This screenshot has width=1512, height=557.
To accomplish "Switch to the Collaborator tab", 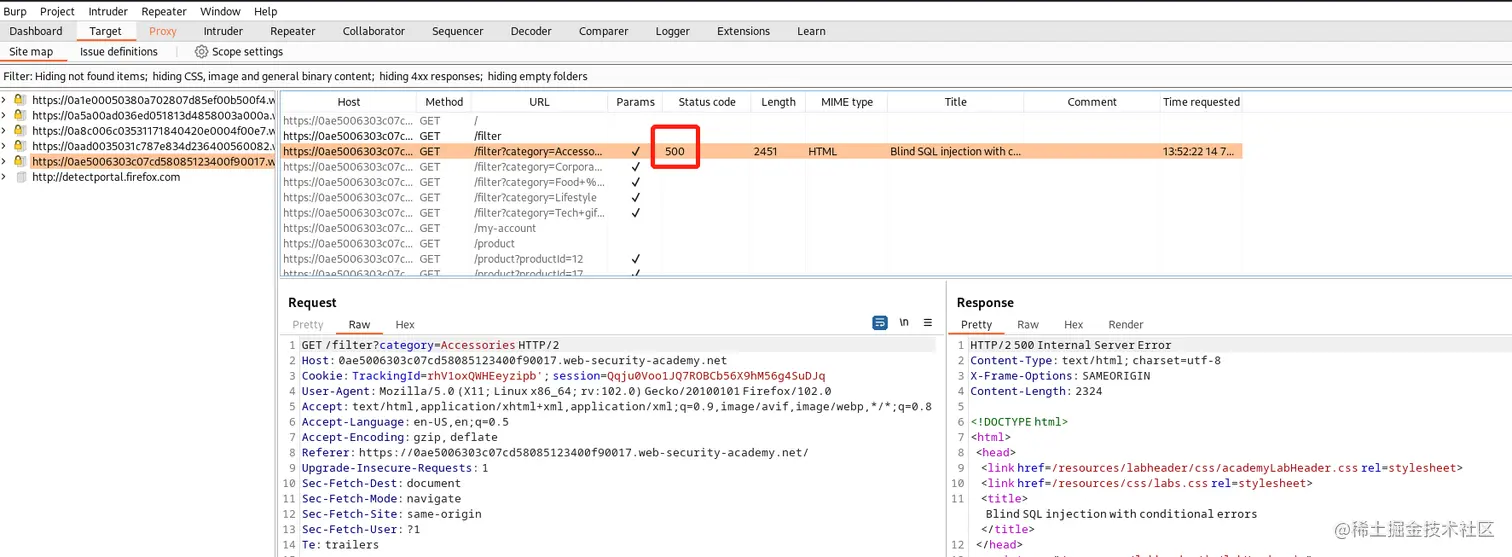I will click(374, 31).
